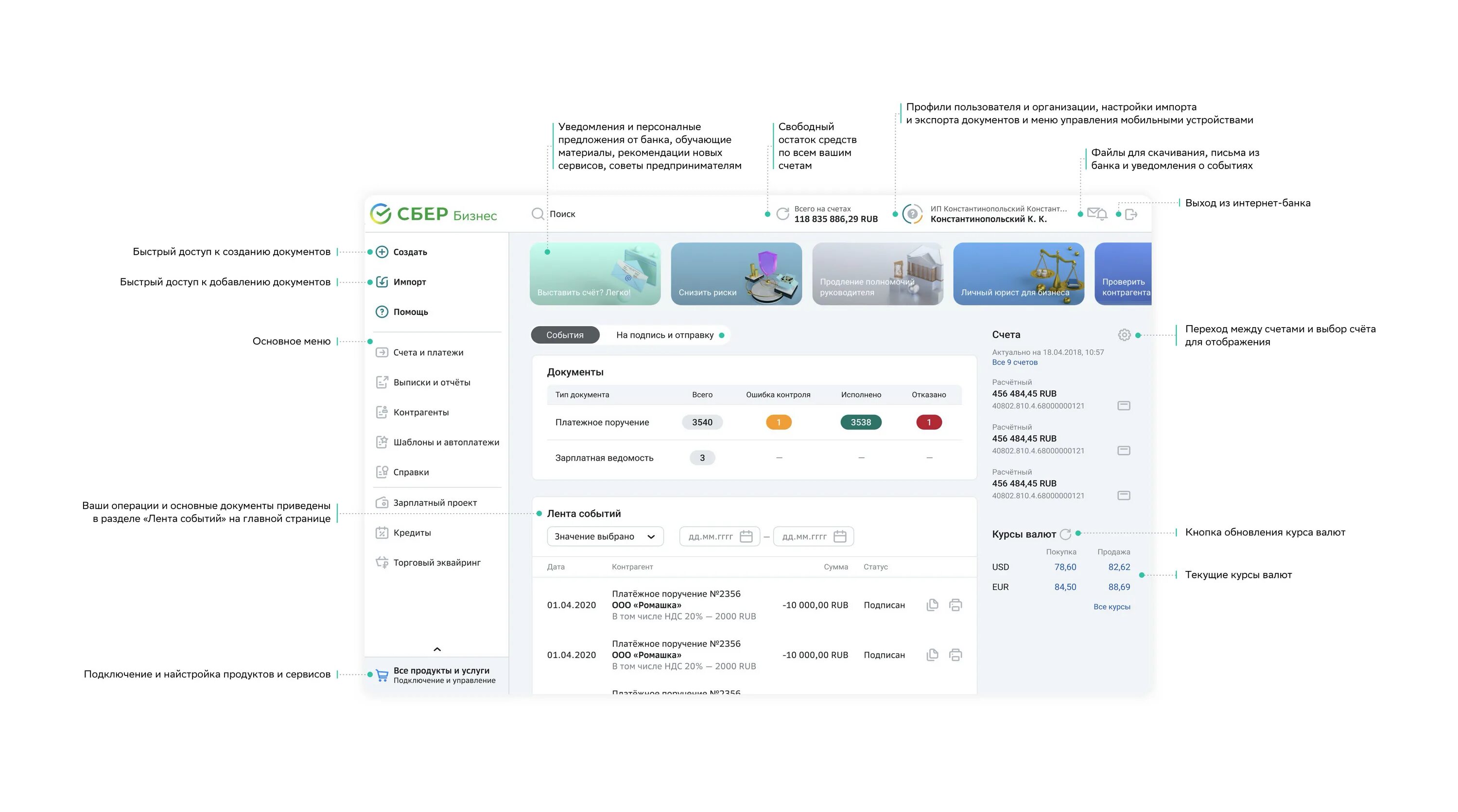Open the Все 9 счетов link
Image resolution: width=1458 pixels, height=812 pixels.
coord(1015,362)
